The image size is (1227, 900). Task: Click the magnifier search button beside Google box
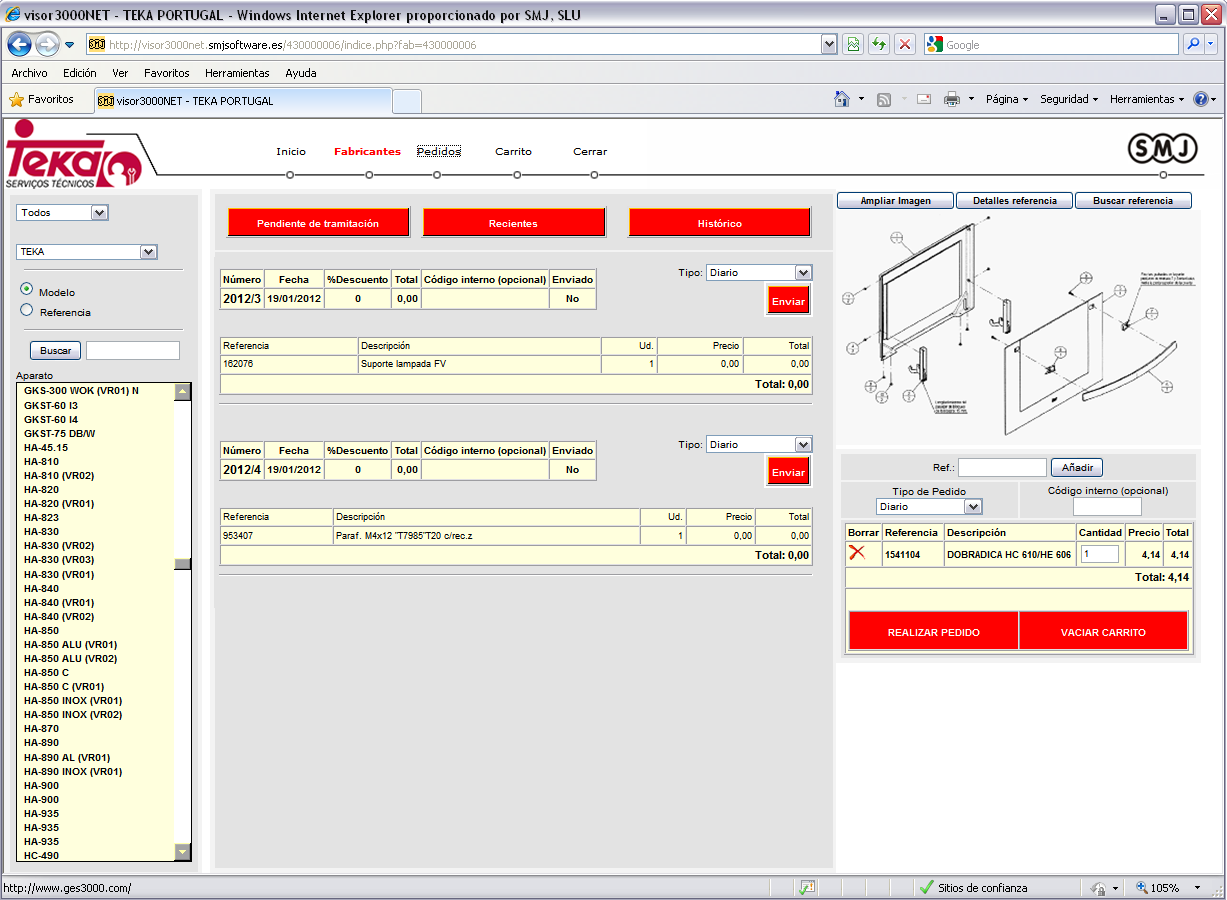click(x=1193, y=45)
